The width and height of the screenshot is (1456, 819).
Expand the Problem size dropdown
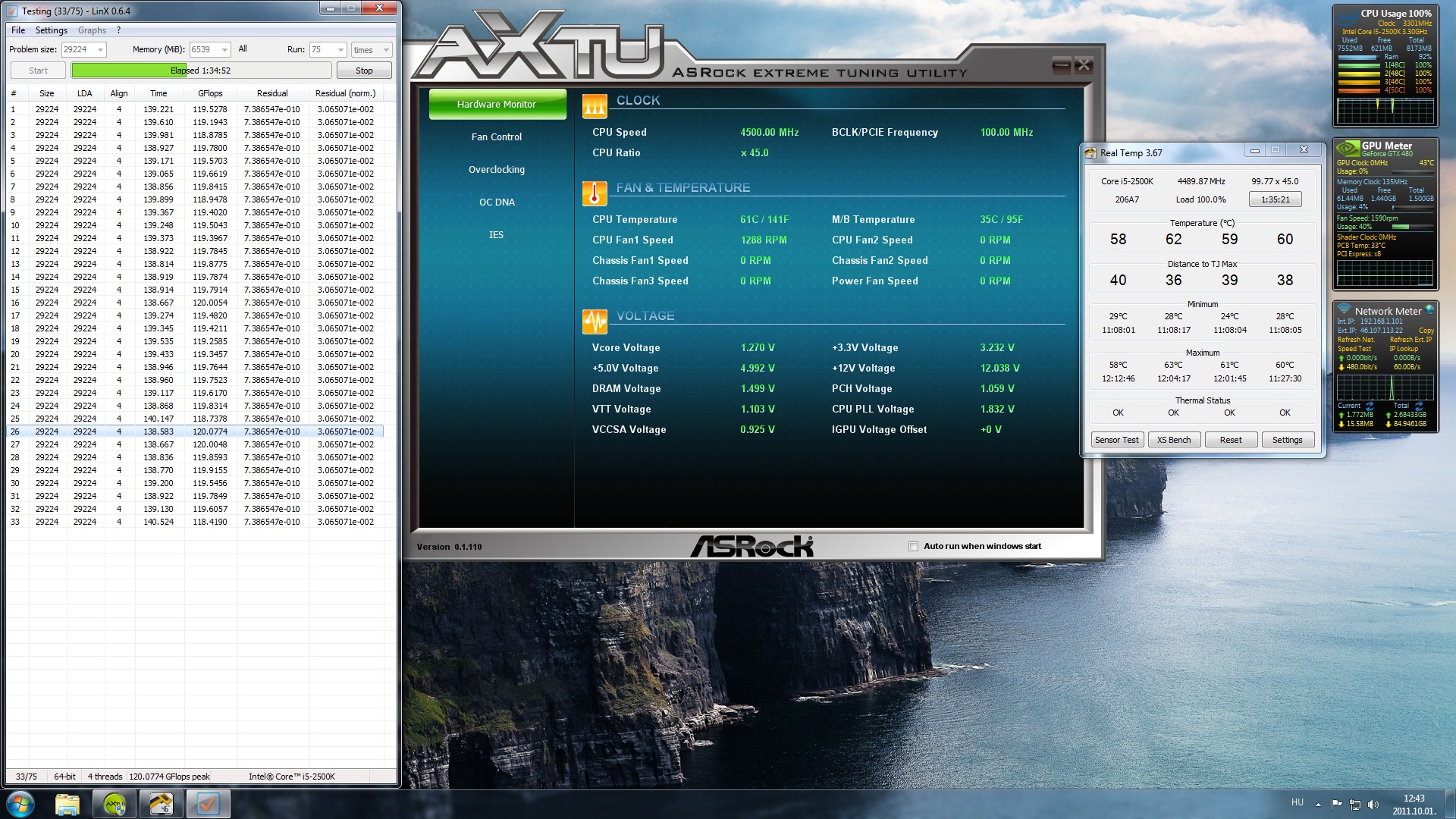click(x=99, y=50)
